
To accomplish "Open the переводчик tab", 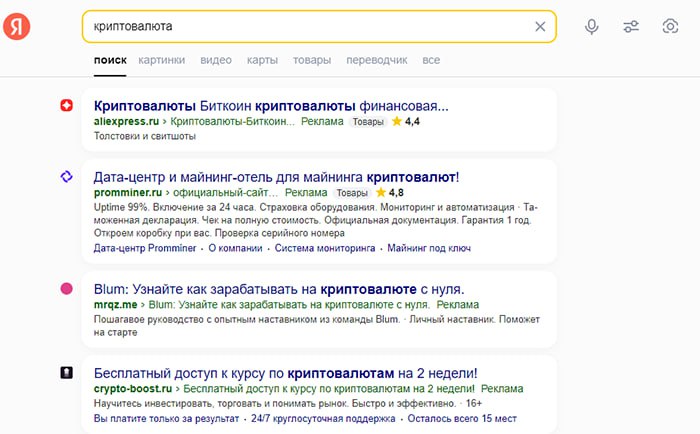I will pos(377,60).
